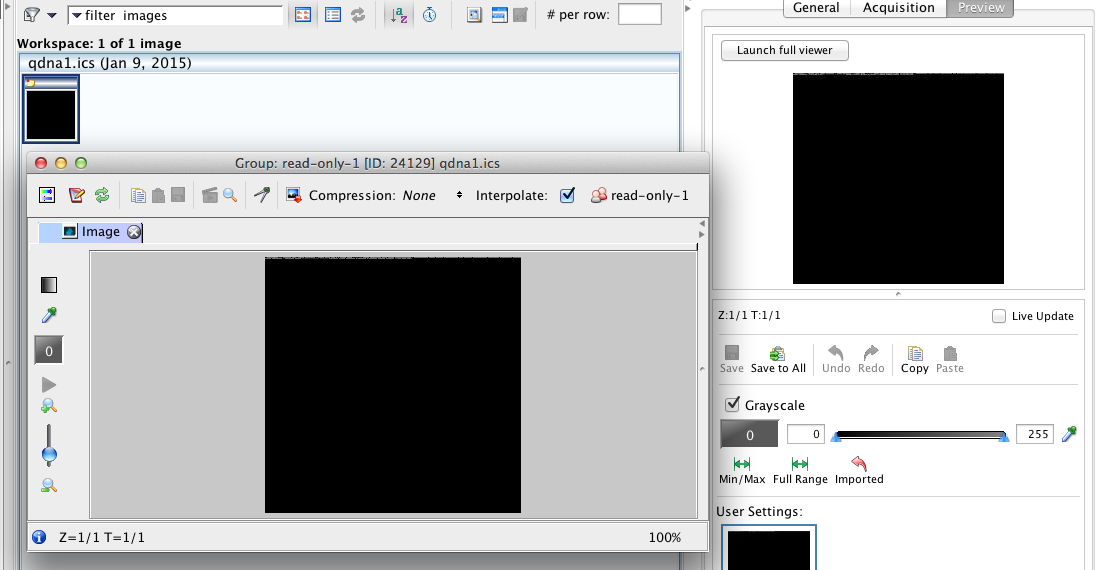Image resolution: width=1097 pixels, height=570 pixels.
Task: Disable the Grayscale checkbox
Action: (732, 405)
